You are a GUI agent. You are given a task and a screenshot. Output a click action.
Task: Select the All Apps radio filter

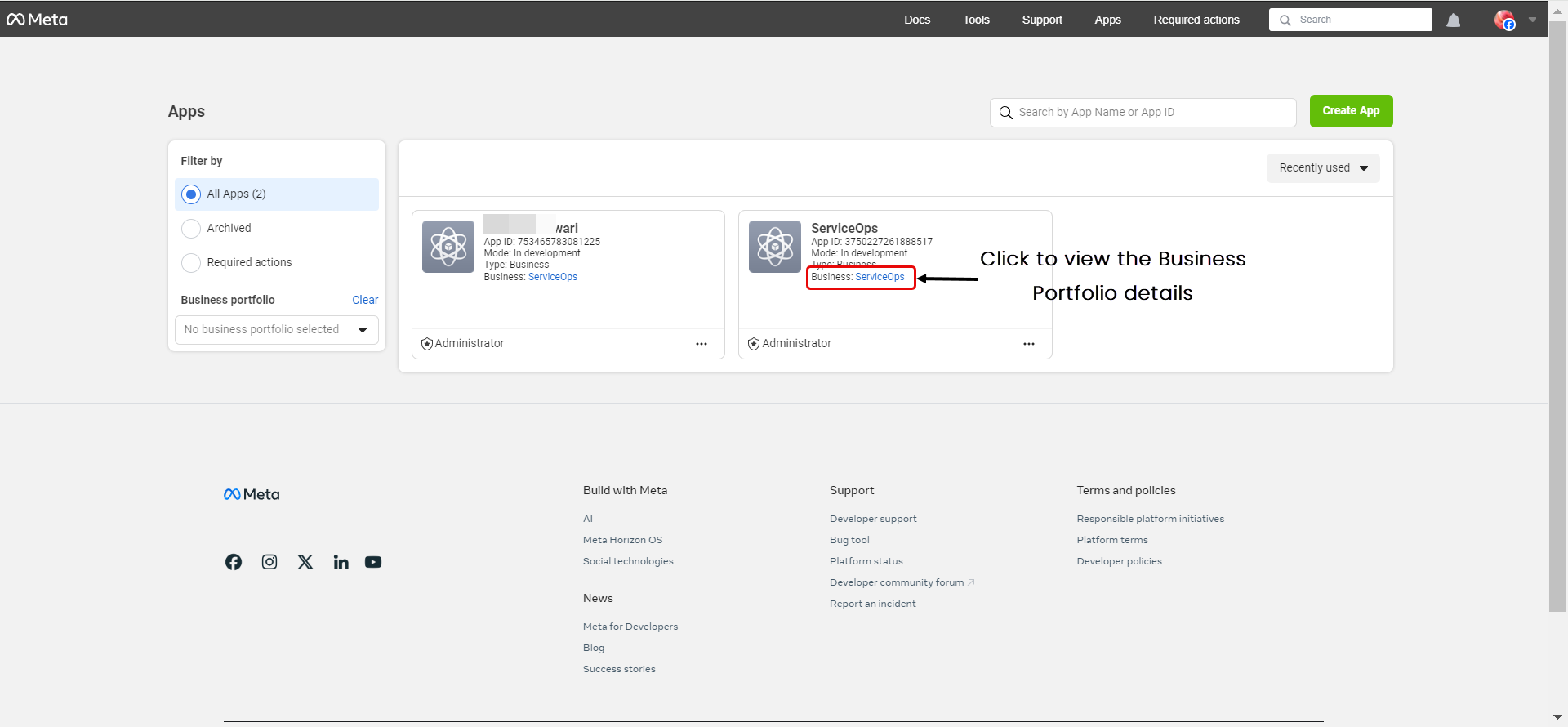point(191,194)
